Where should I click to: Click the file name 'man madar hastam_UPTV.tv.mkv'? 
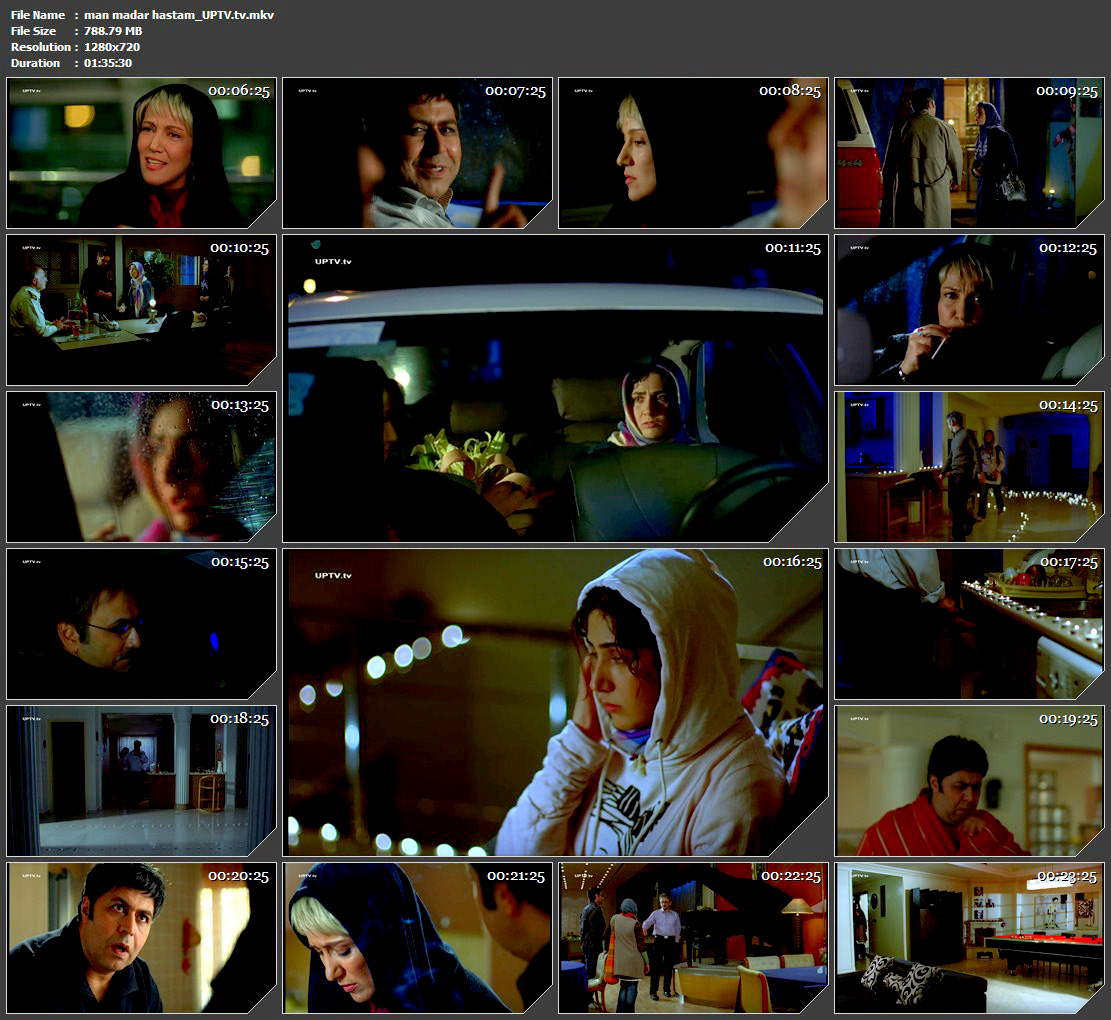pos(179,15)
